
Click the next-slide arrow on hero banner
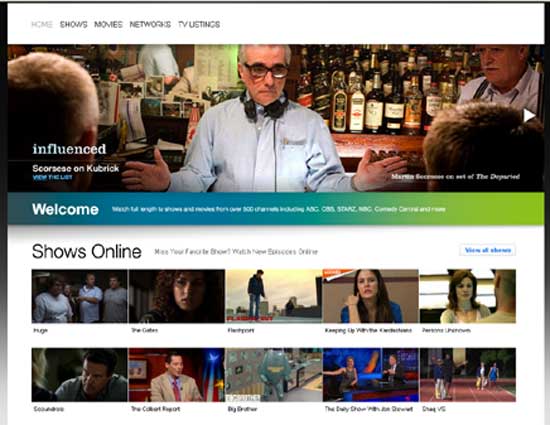point(529,115)
